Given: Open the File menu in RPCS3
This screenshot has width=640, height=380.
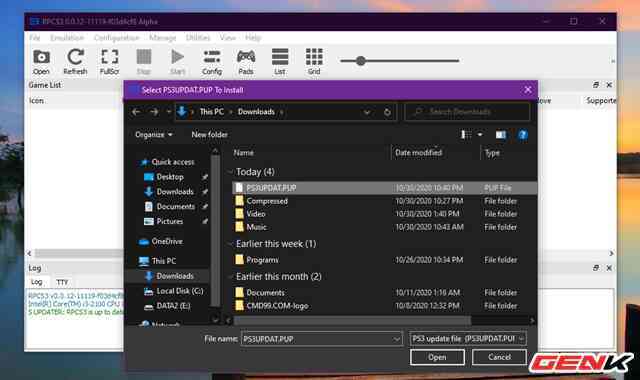Looking at the screenshot, I should pyautogui.click(x=35, y=38).
